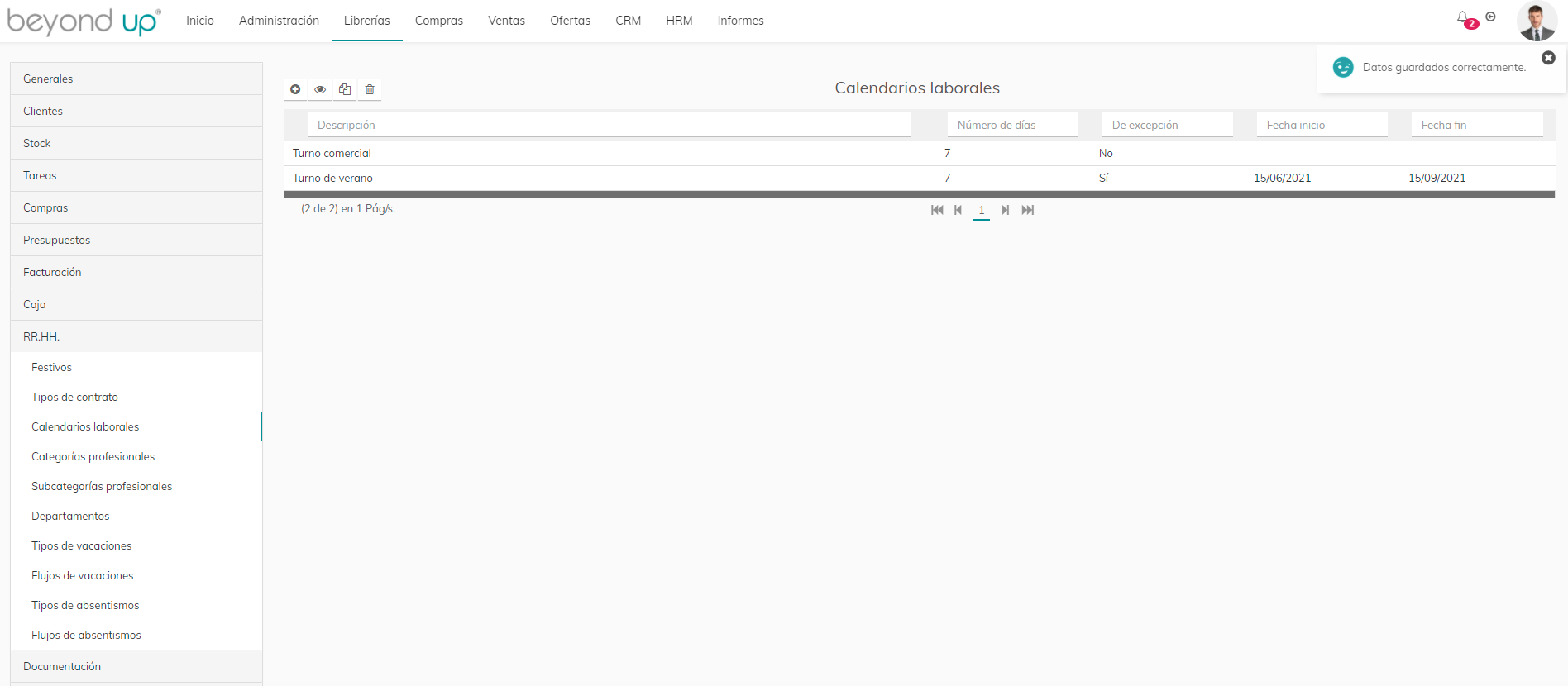Go to previous page of results
The image size is (1568, 686).
(x=958, y=210)
